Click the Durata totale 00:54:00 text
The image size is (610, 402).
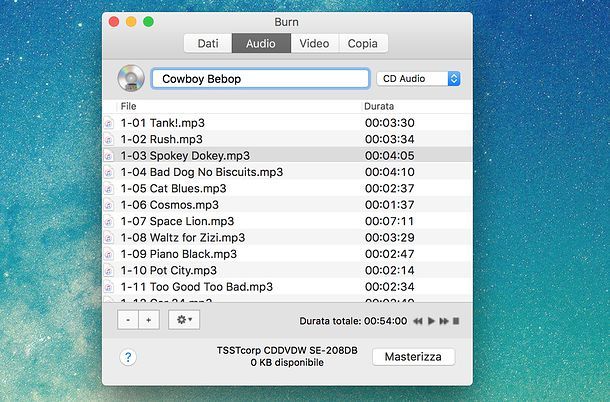[353, 321]
